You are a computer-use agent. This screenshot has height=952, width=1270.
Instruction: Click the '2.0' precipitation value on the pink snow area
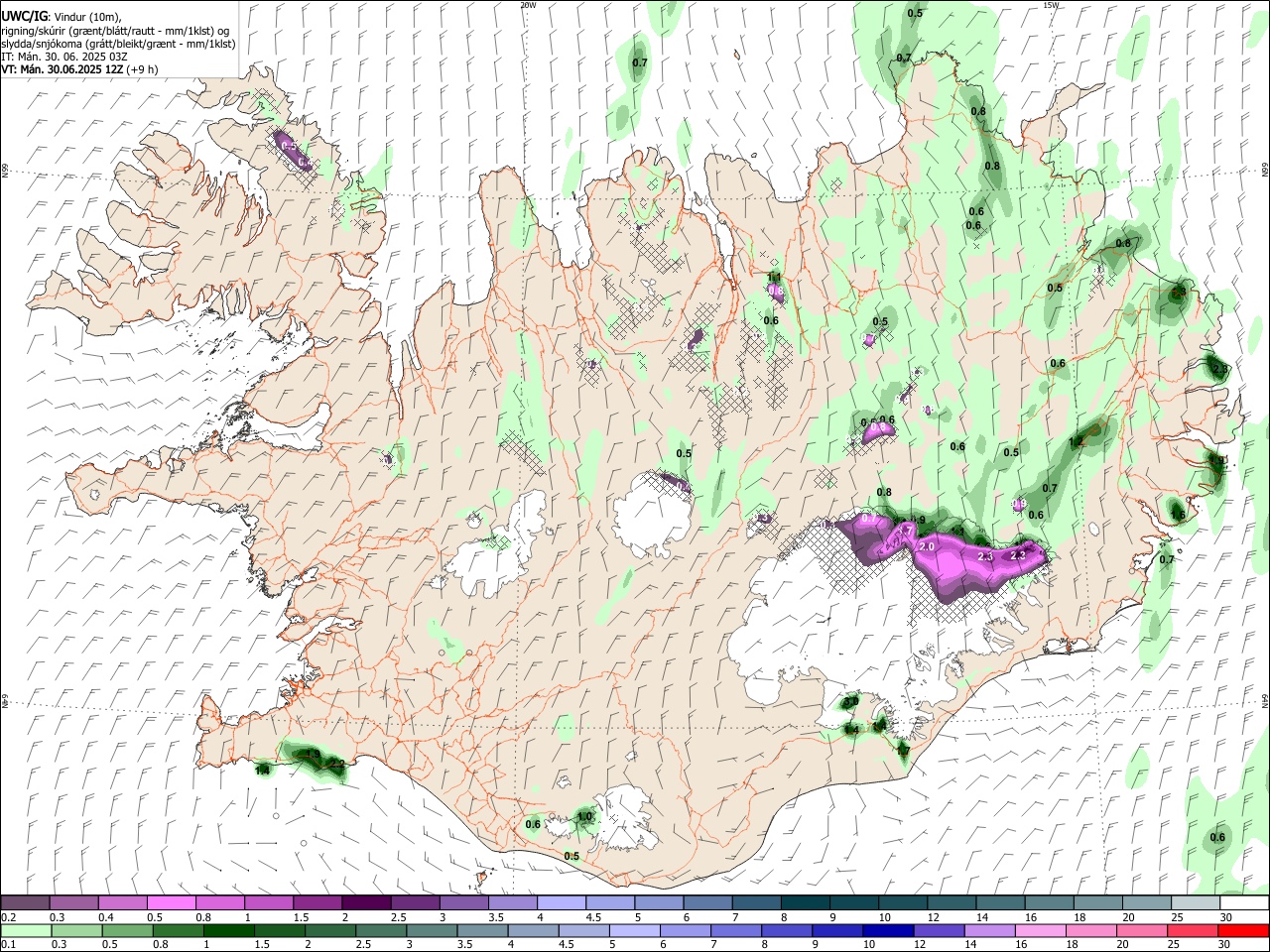coord(929,546)
